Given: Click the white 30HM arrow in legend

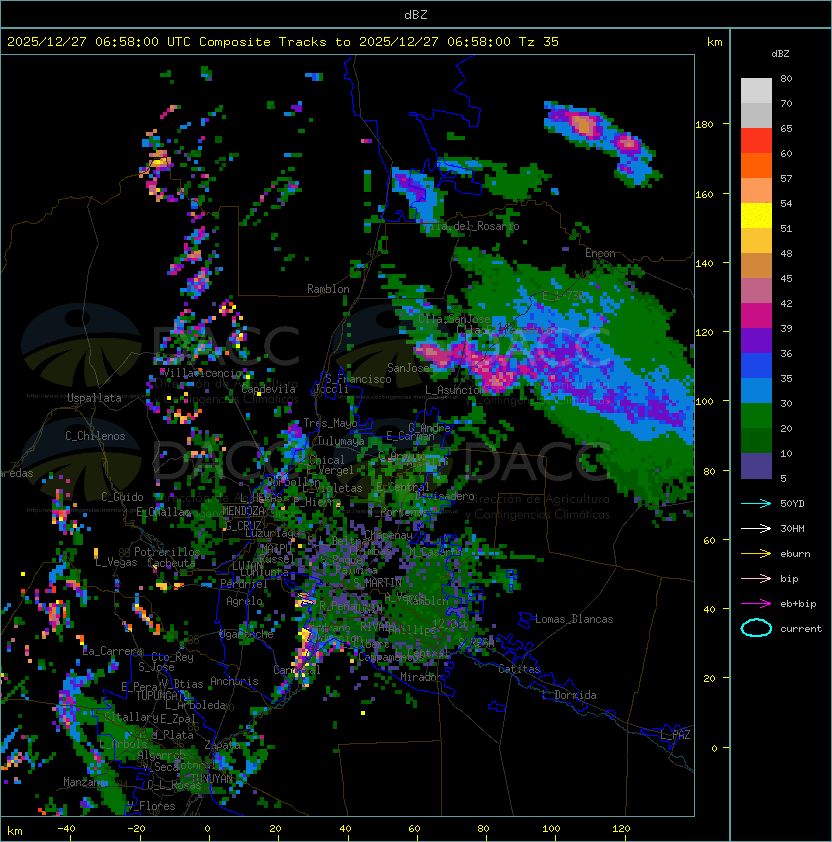Looking at the screenshot, I should coord(756,528).
